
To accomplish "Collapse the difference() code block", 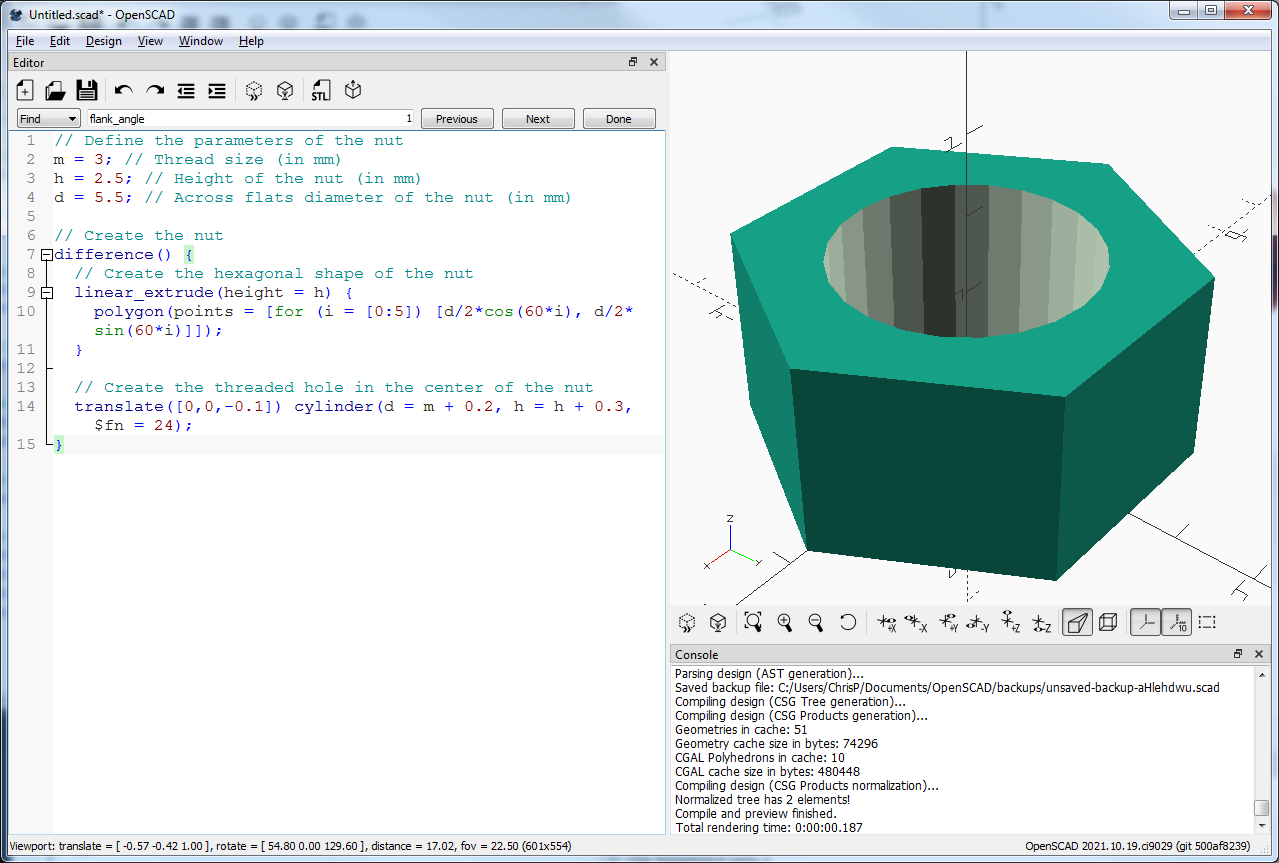I will [x=46, y=255].
